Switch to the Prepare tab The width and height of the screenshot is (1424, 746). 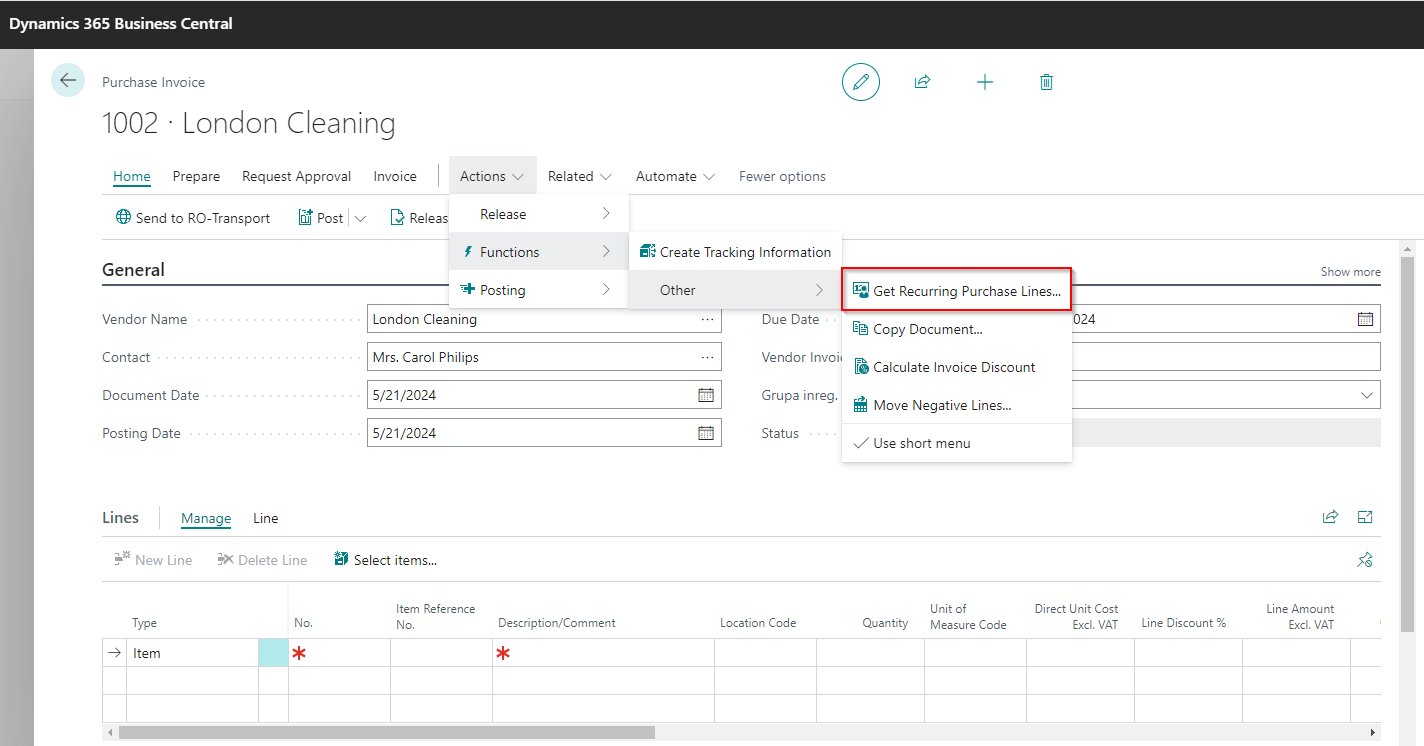click(196, 176)
